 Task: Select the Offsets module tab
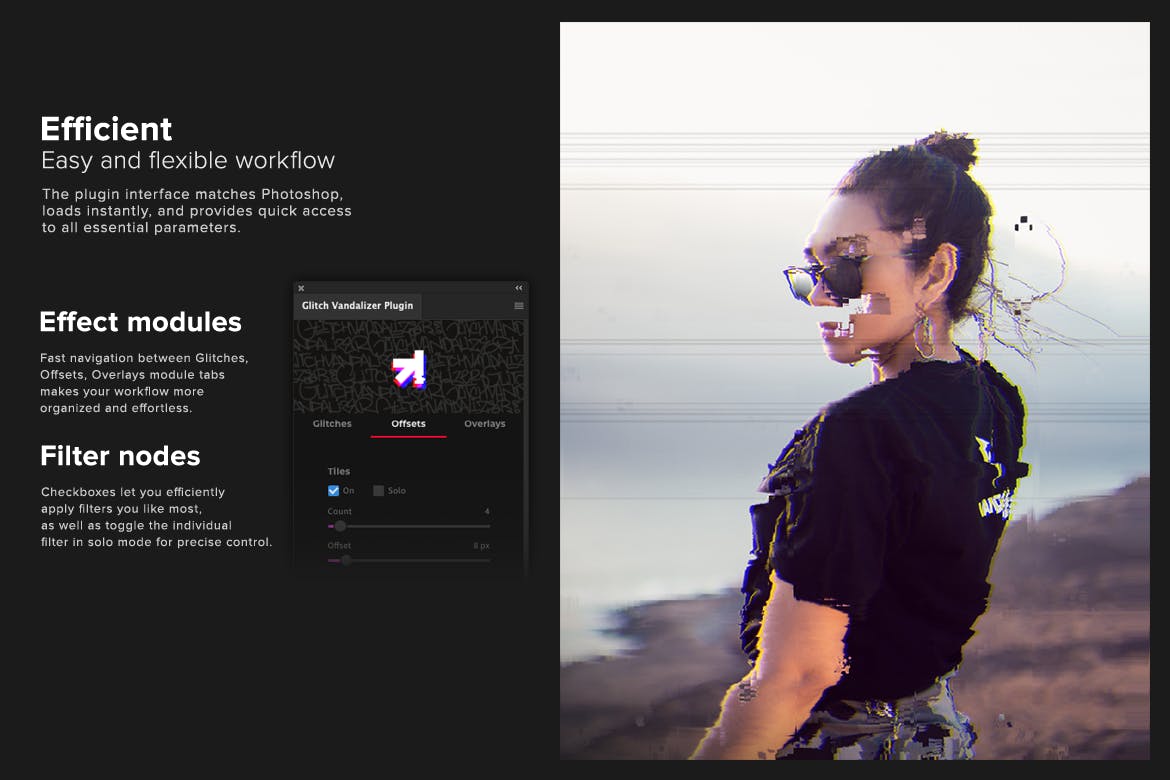(x=408, y=424)
